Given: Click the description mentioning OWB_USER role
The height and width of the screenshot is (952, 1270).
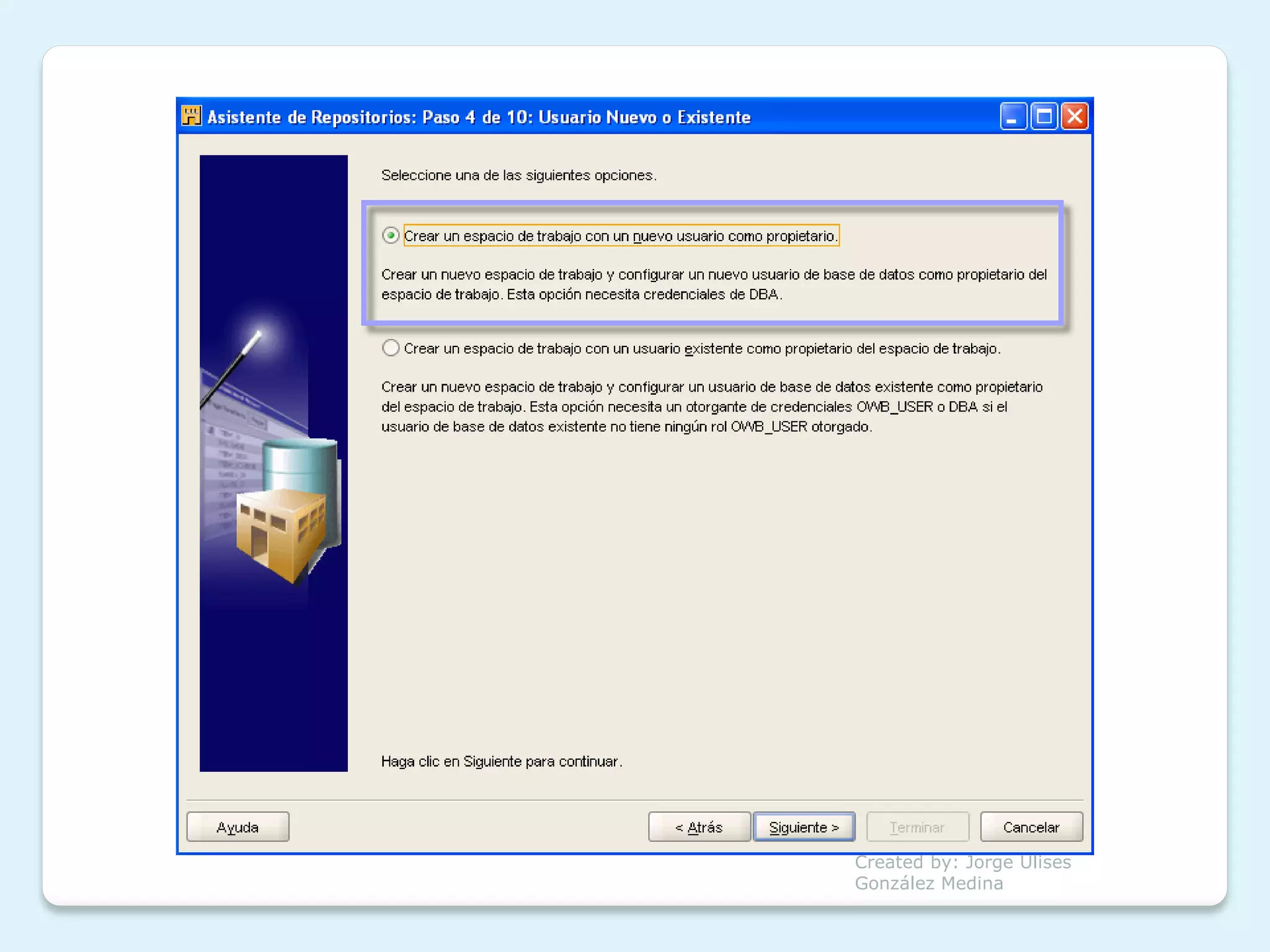Looking at the screenshot, I should (712, 407).
